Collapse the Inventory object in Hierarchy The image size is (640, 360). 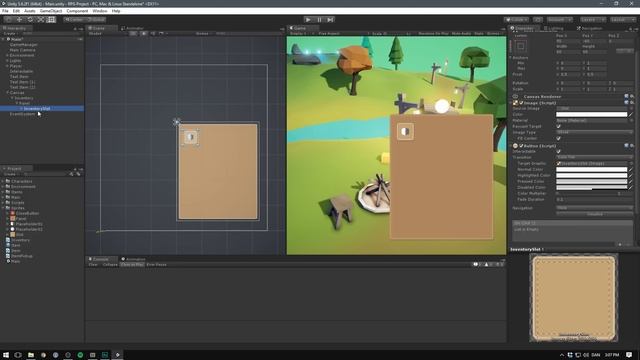point(12,98)
